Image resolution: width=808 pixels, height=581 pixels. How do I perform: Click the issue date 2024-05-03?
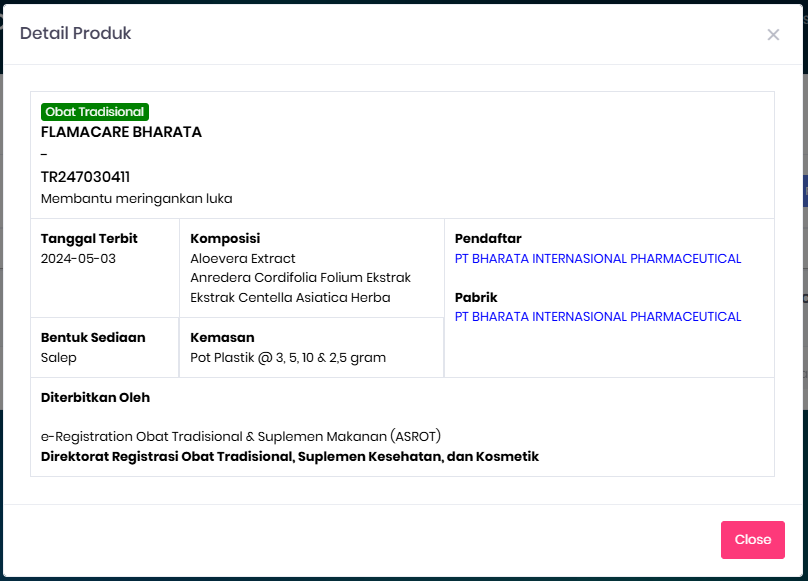pos(78,259)
